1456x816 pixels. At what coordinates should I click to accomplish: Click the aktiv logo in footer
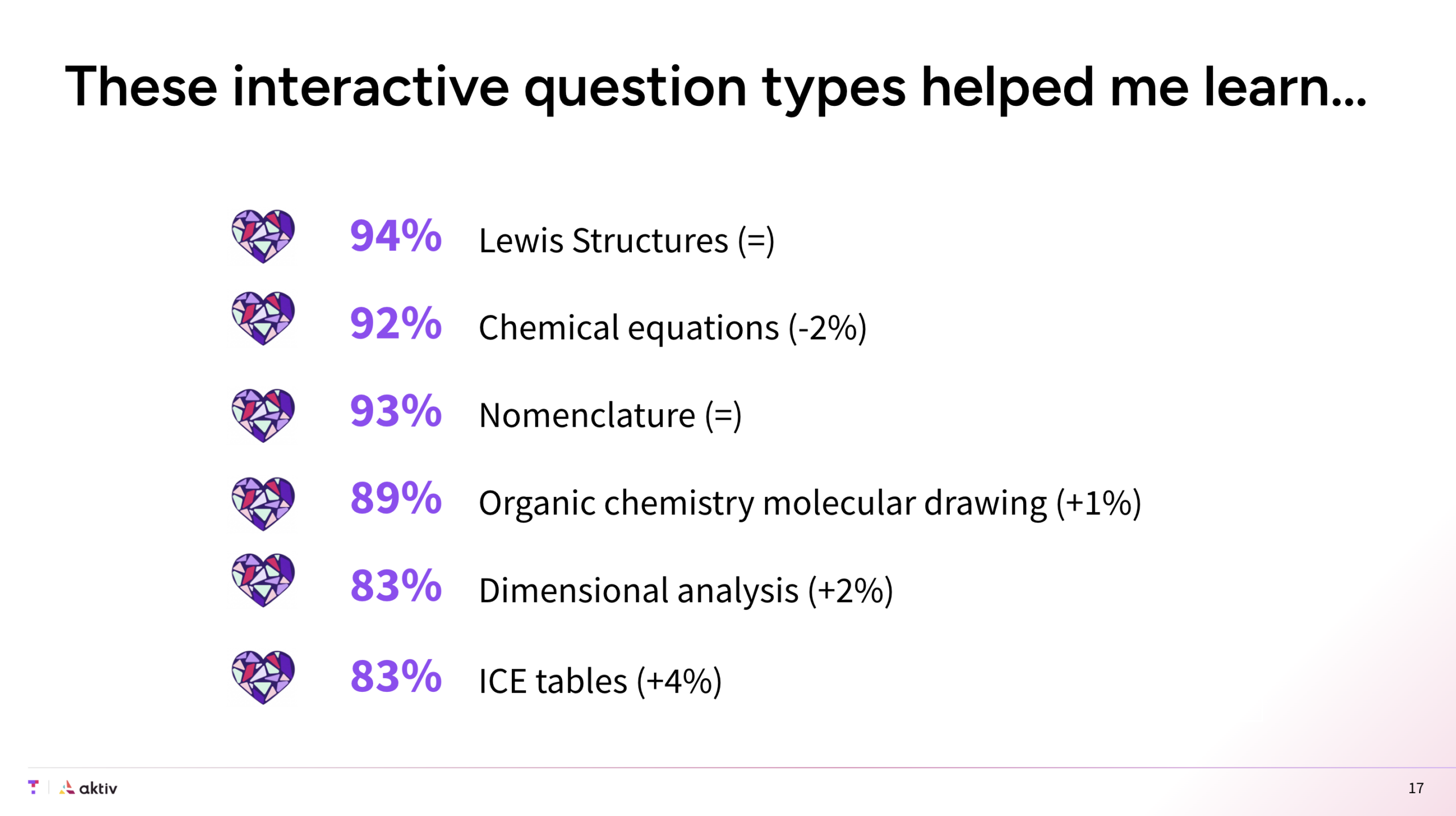coord(88,788)
